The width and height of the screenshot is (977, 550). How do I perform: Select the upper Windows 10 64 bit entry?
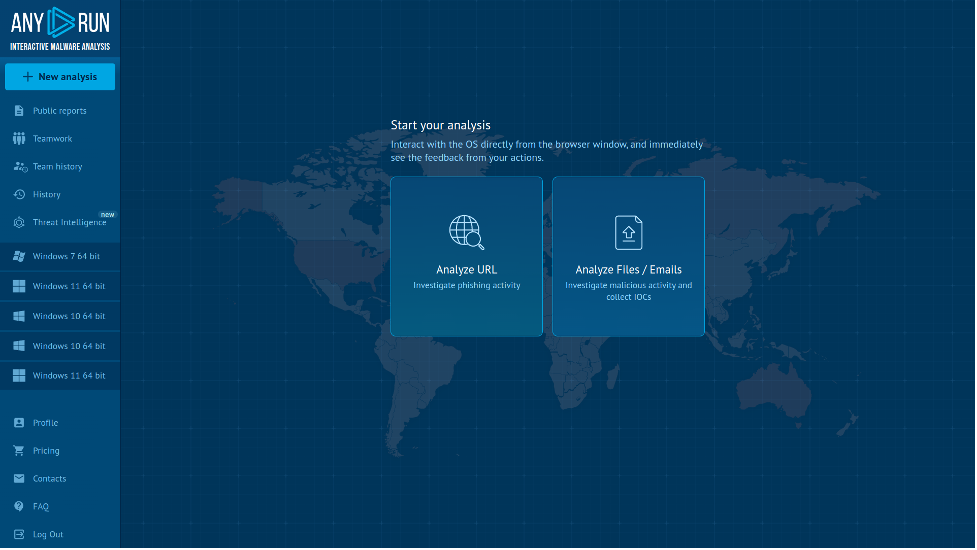tap(60, 316)
